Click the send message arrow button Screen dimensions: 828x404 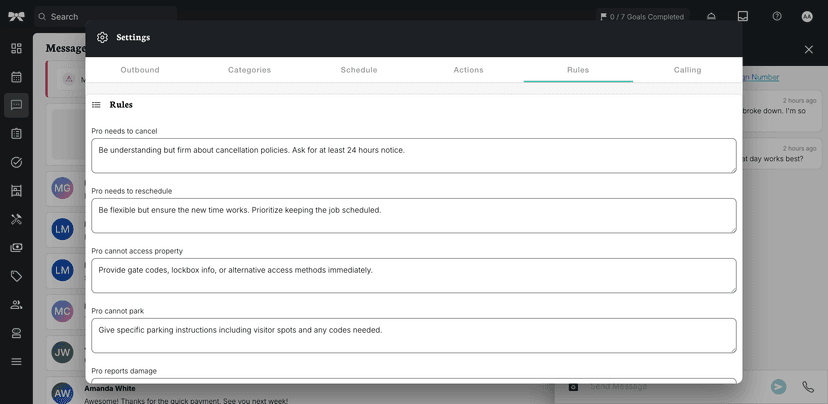point(778,387)
